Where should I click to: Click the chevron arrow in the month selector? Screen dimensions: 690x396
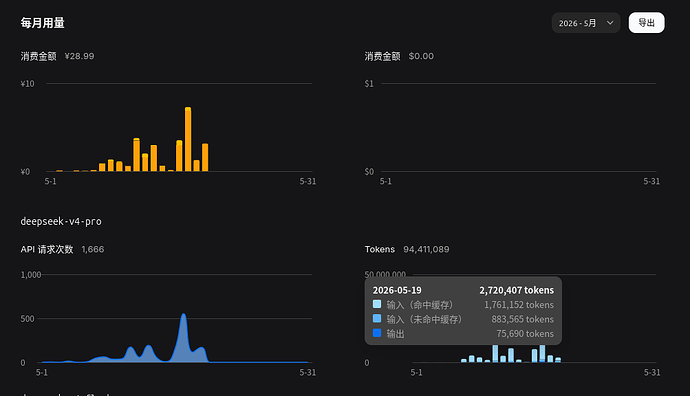coord(610,23)
